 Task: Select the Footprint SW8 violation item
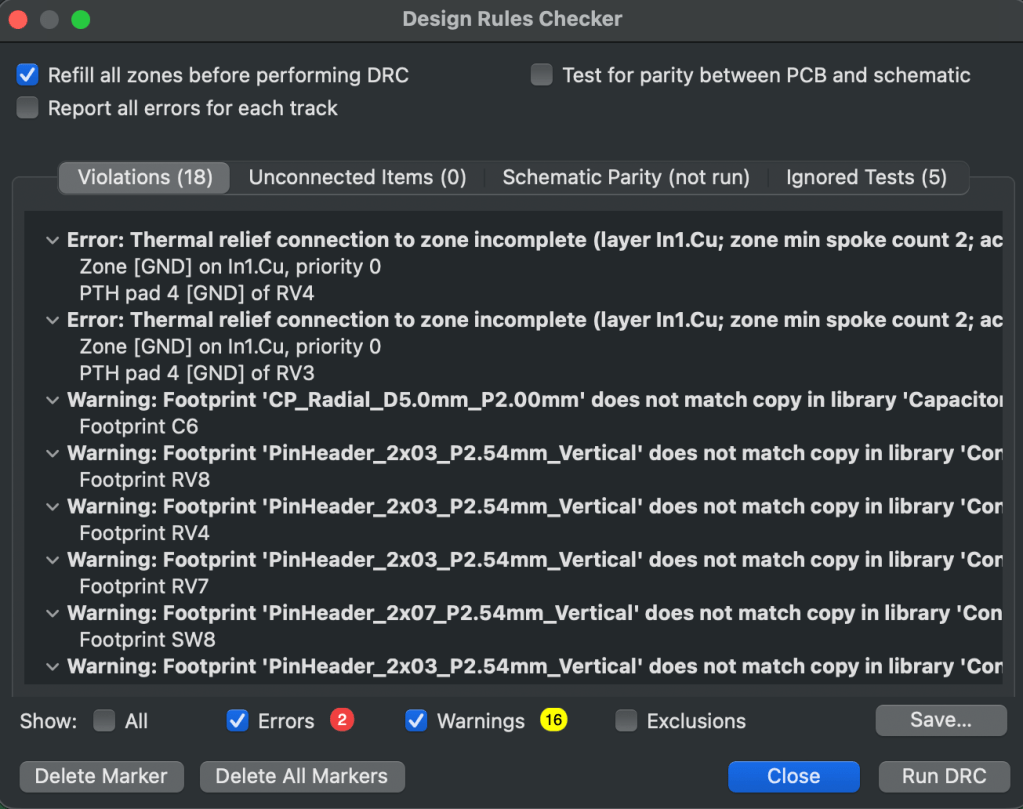(x=147, y=639)
